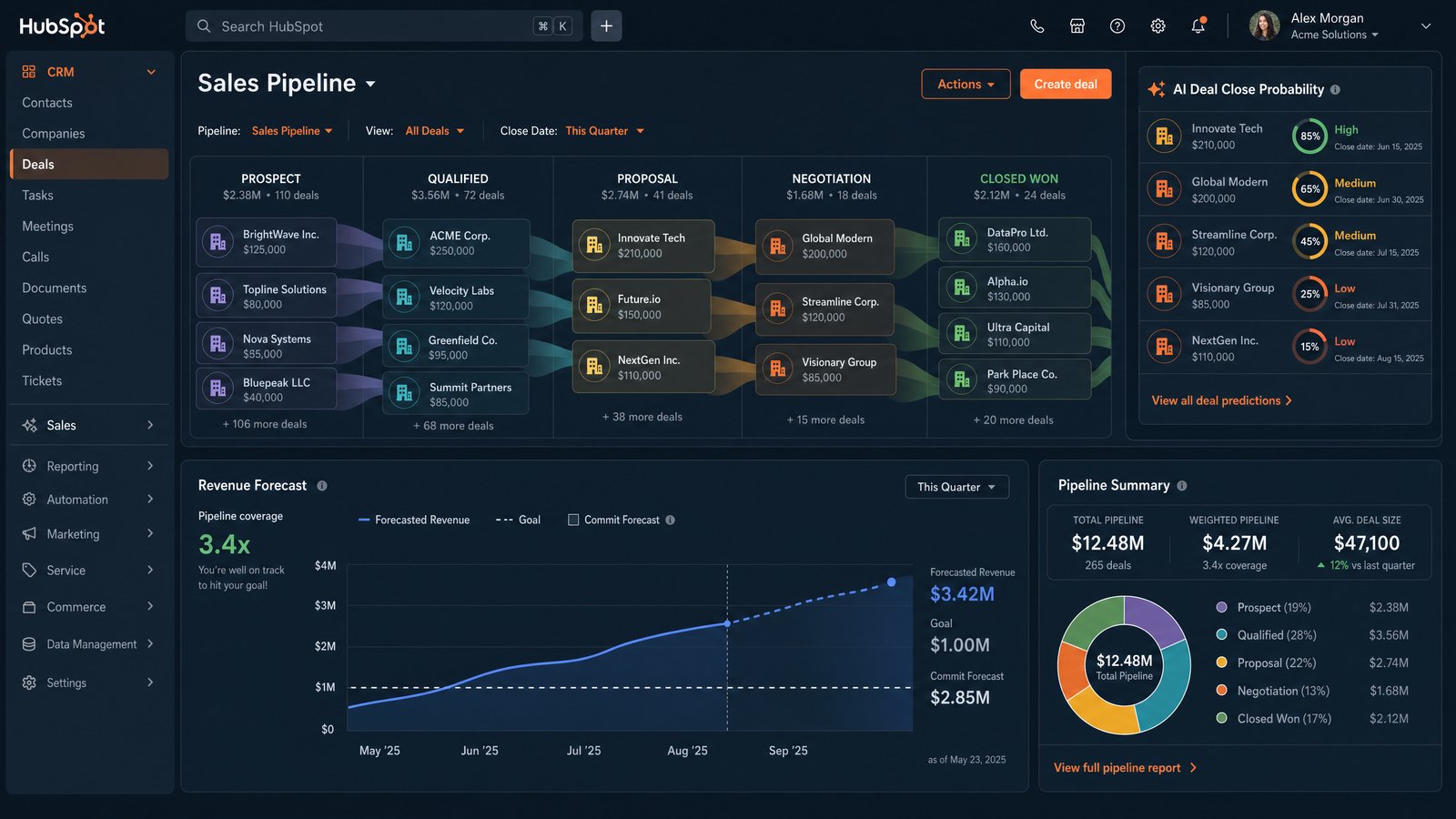Open the Sales Pipeline title dropdown
Viewport: 1456px width, 819px height.
click(370, 84)
